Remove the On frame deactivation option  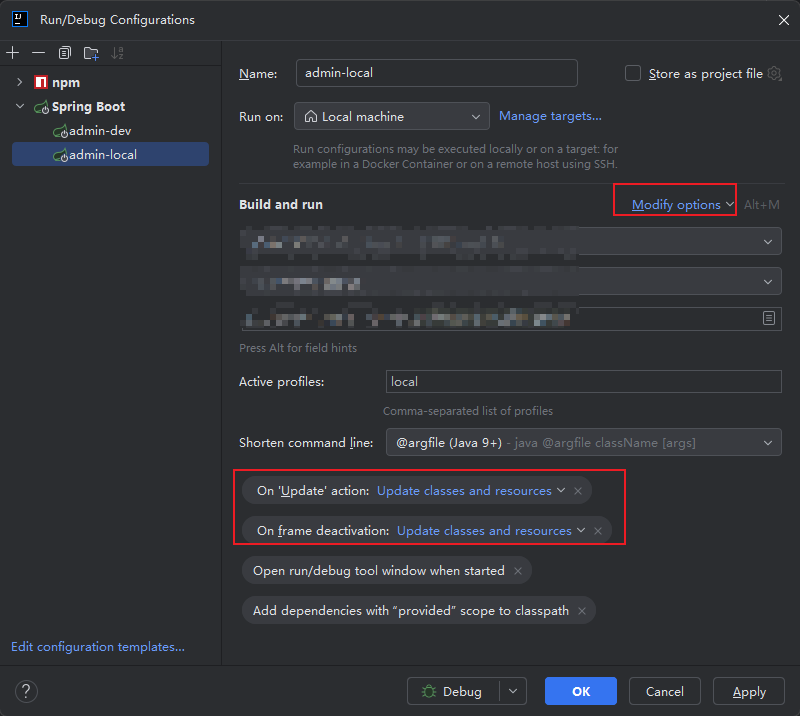coord(597,531)
